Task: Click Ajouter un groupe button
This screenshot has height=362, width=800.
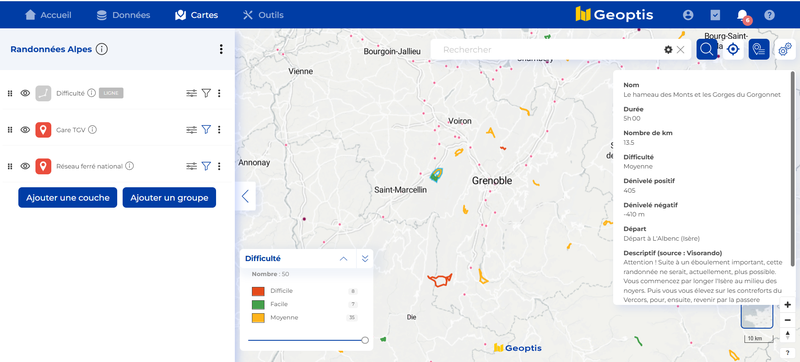Action: [169, 198]
